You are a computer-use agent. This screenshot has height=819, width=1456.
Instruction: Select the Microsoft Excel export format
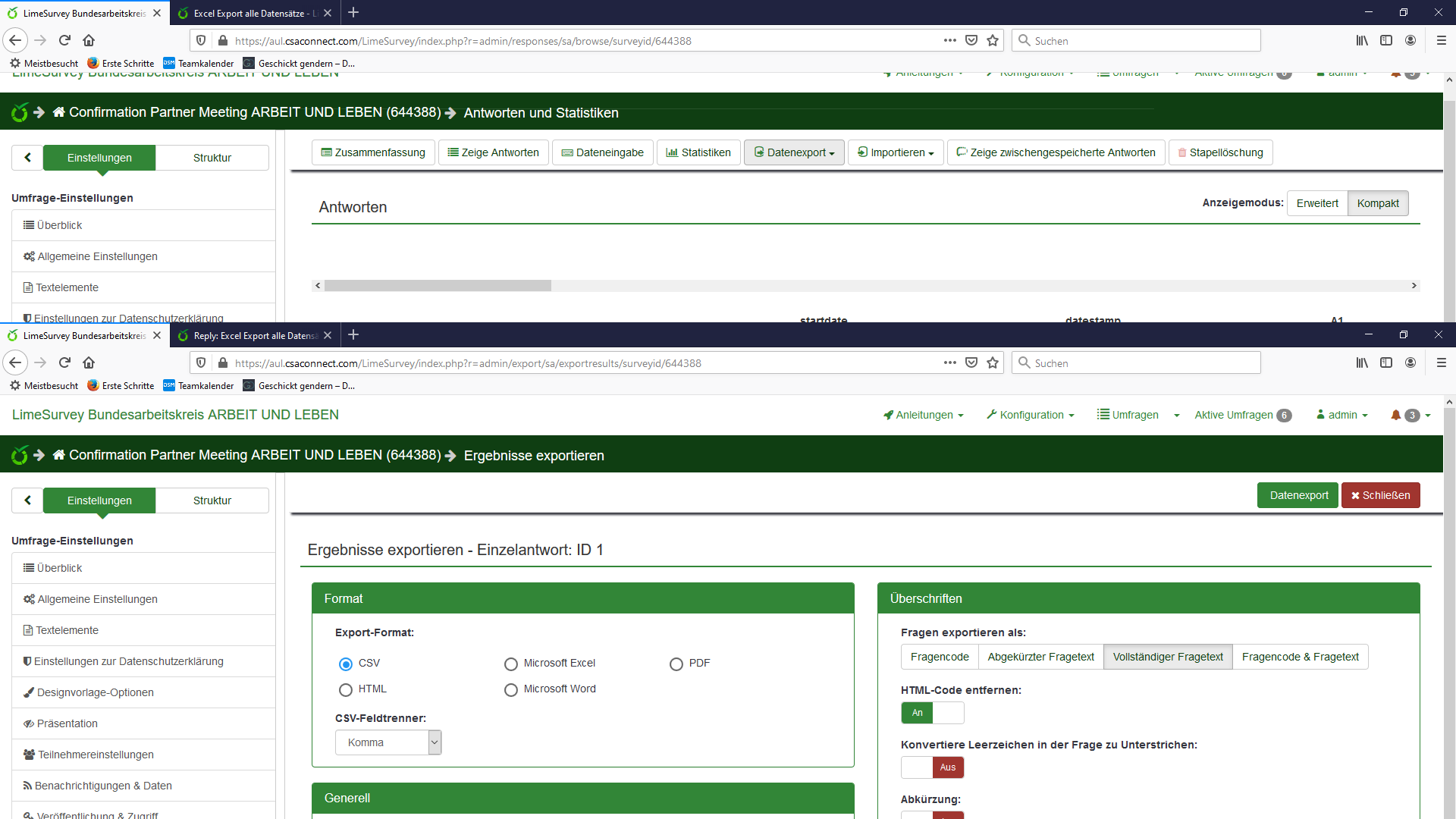coord(511,664)
